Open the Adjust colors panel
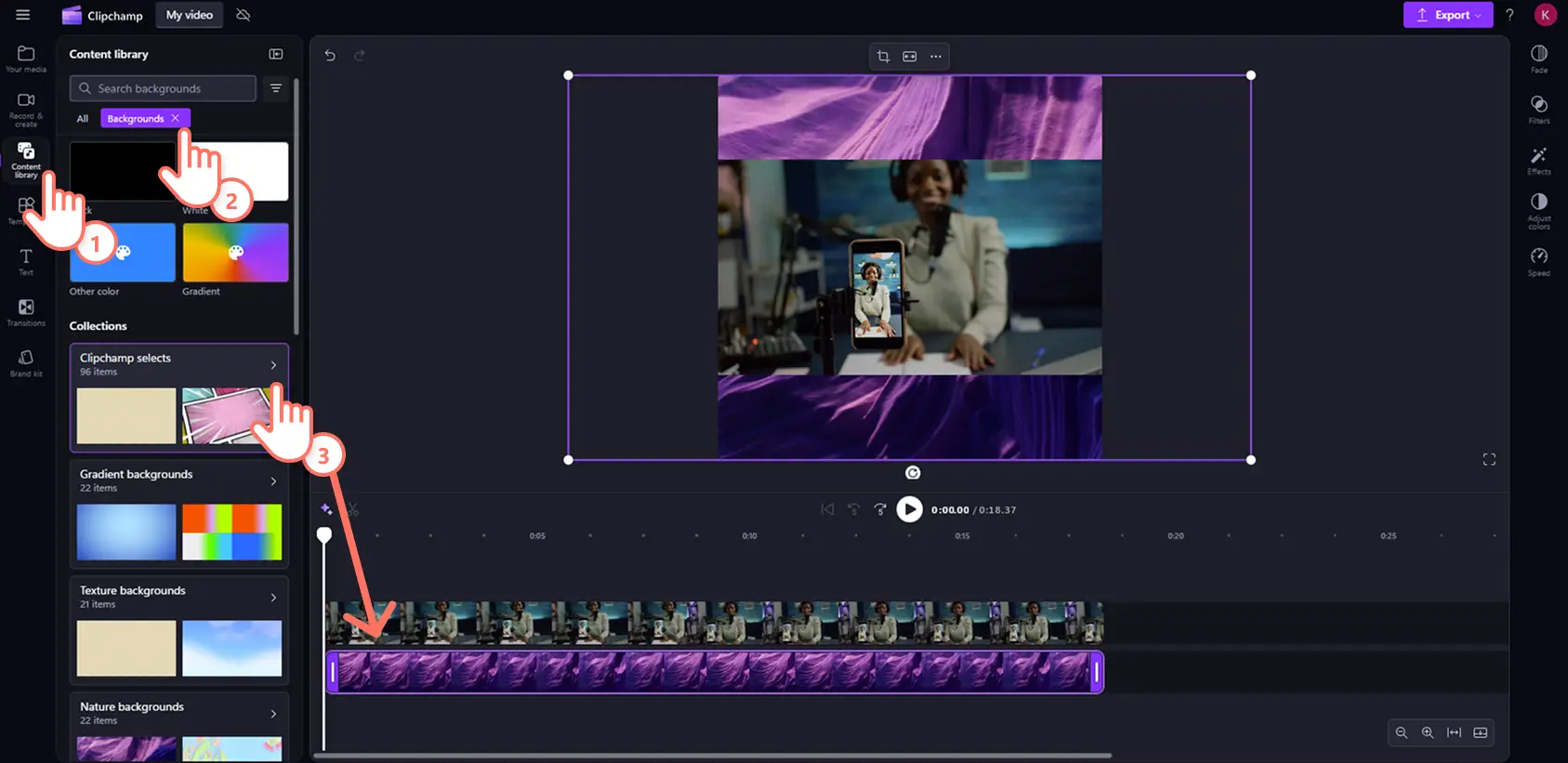1568x763 pixels. (x=1539, y=211)
